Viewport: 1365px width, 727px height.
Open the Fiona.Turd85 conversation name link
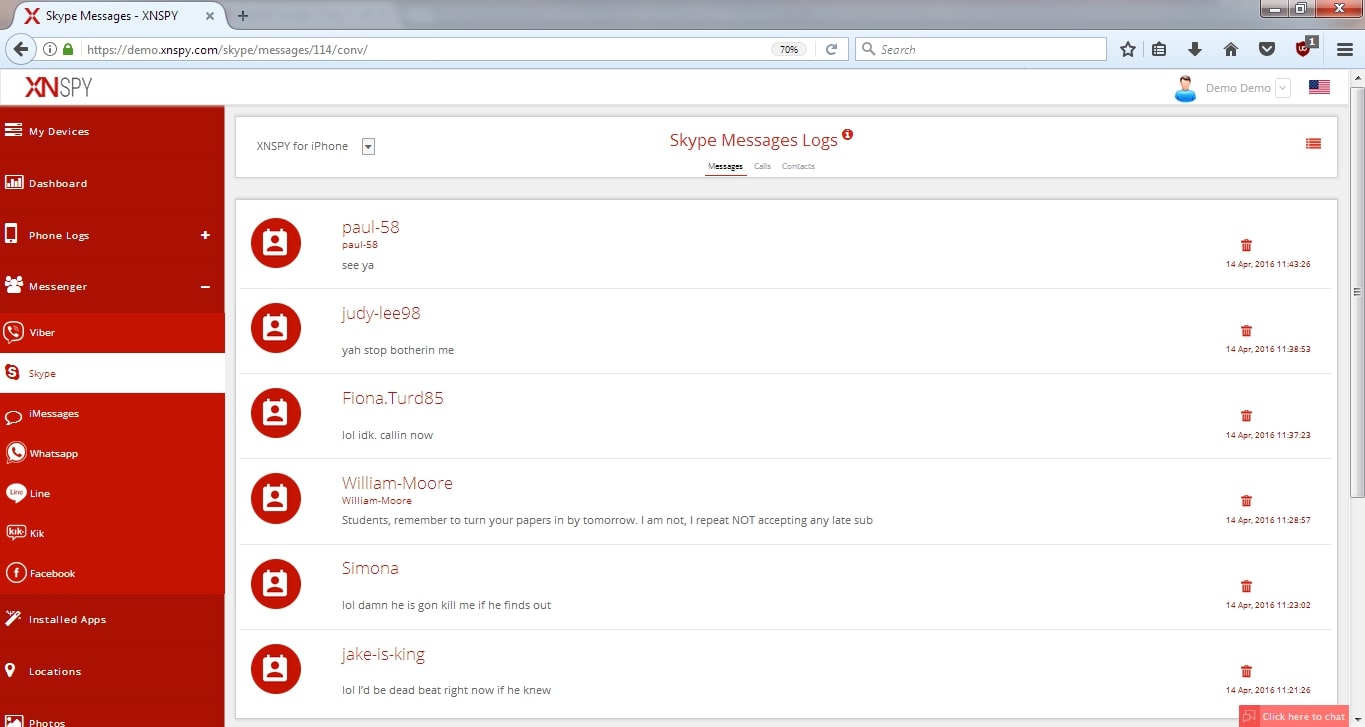(x=392, y=398)
